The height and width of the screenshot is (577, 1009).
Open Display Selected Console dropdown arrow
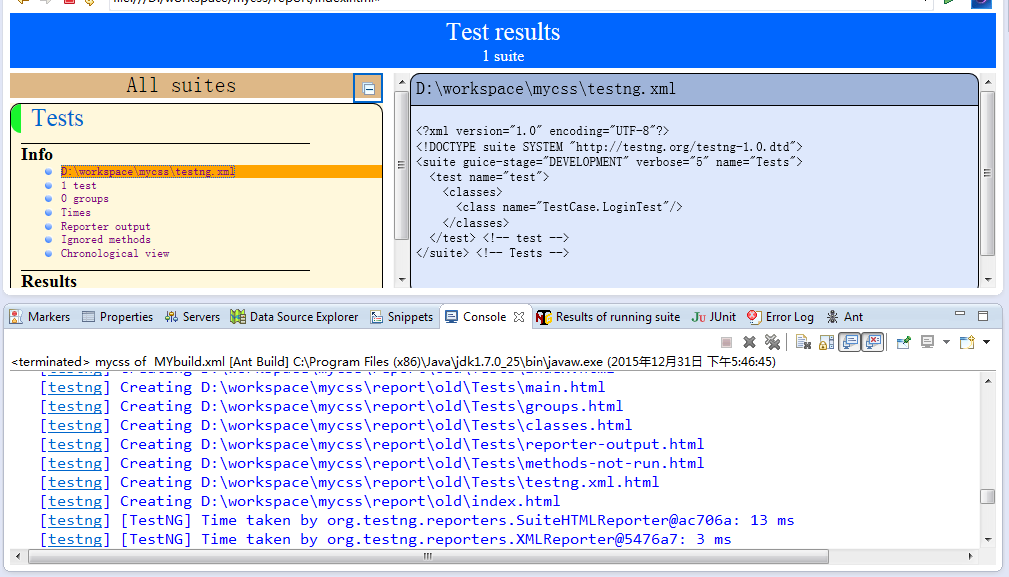click(946, 342)
